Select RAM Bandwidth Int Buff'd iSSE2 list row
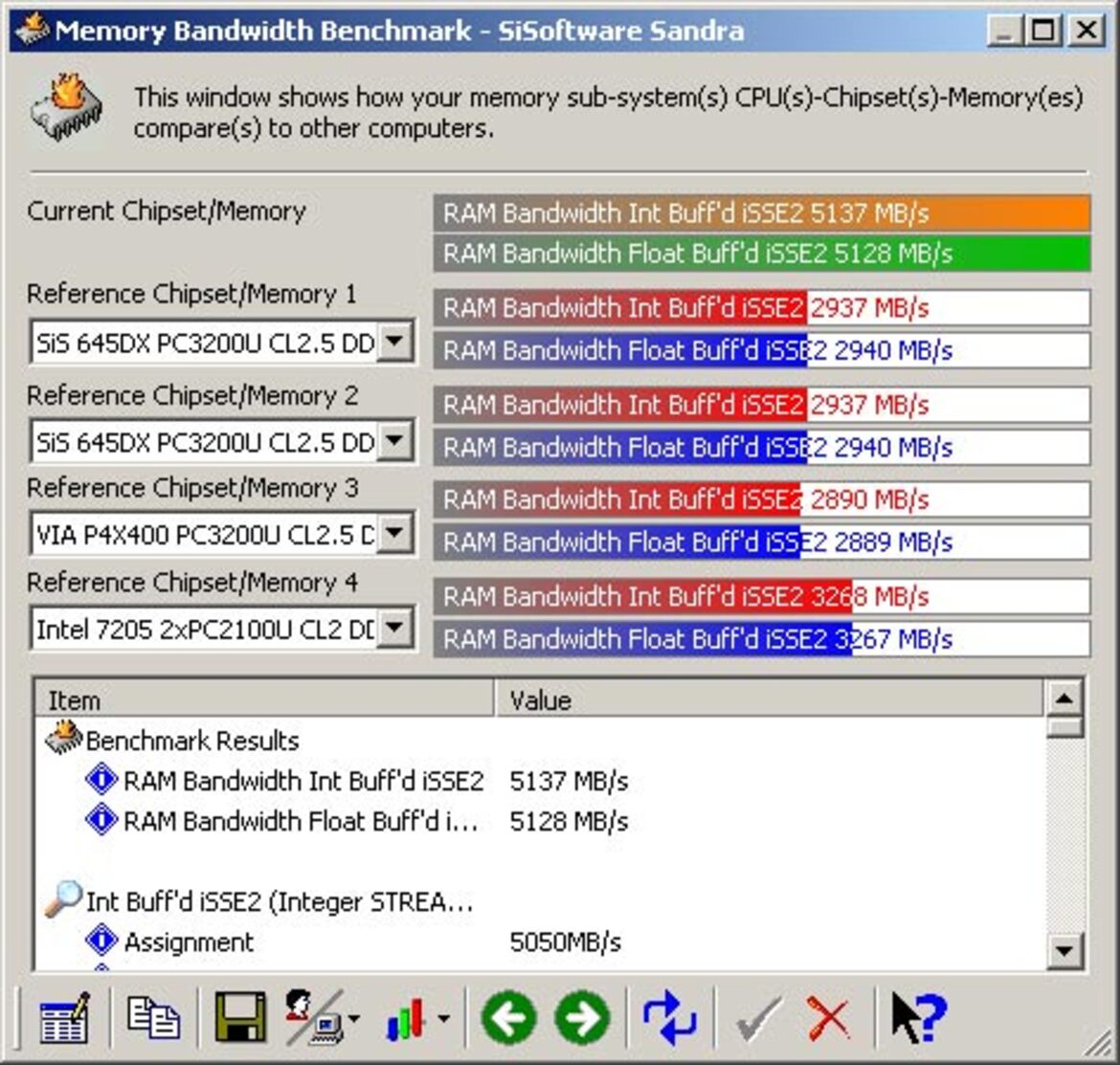The width and height of the screenshot is (1120, 1065). tap(303, 781)
